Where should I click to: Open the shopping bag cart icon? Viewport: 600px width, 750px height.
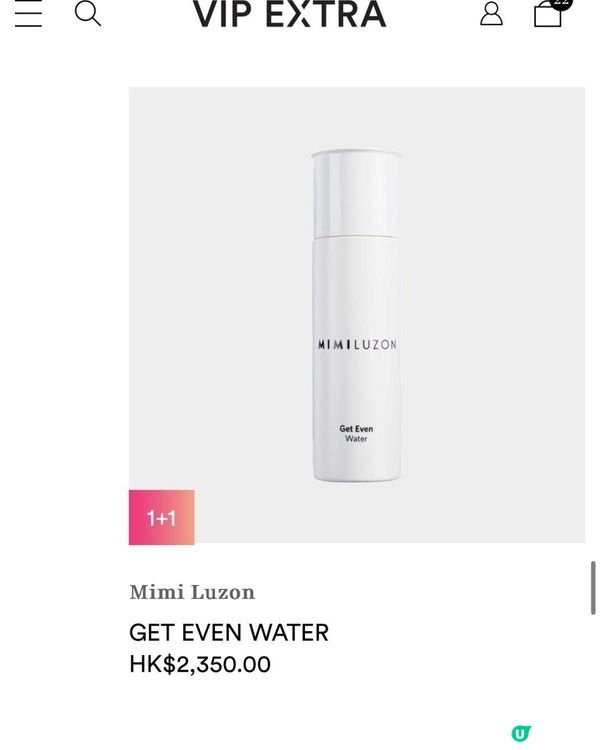coord(547,14)
